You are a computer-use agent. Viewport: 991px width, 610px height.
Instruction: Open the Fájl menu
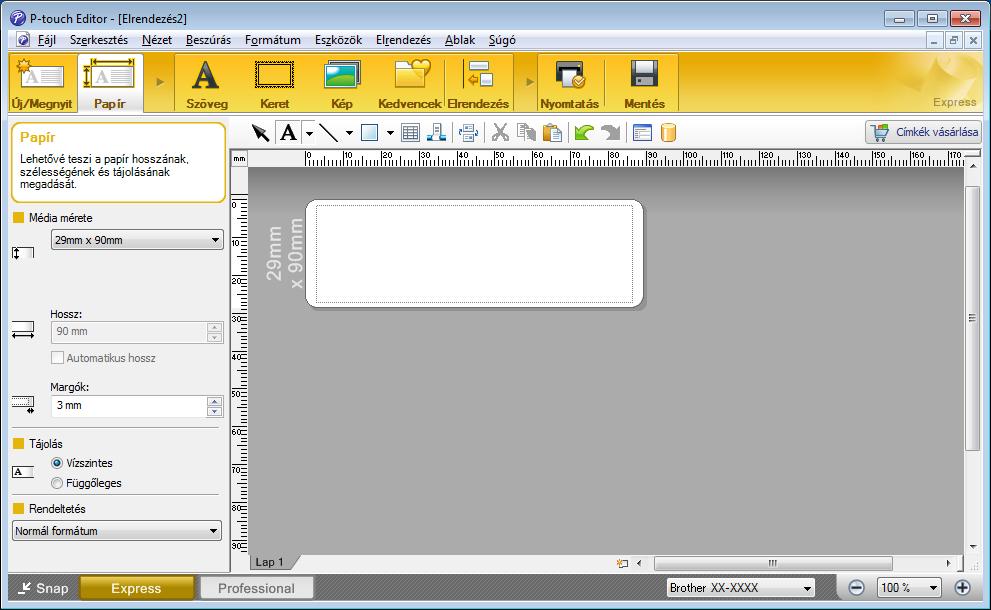pyautogui.click(x=47, y=40)
